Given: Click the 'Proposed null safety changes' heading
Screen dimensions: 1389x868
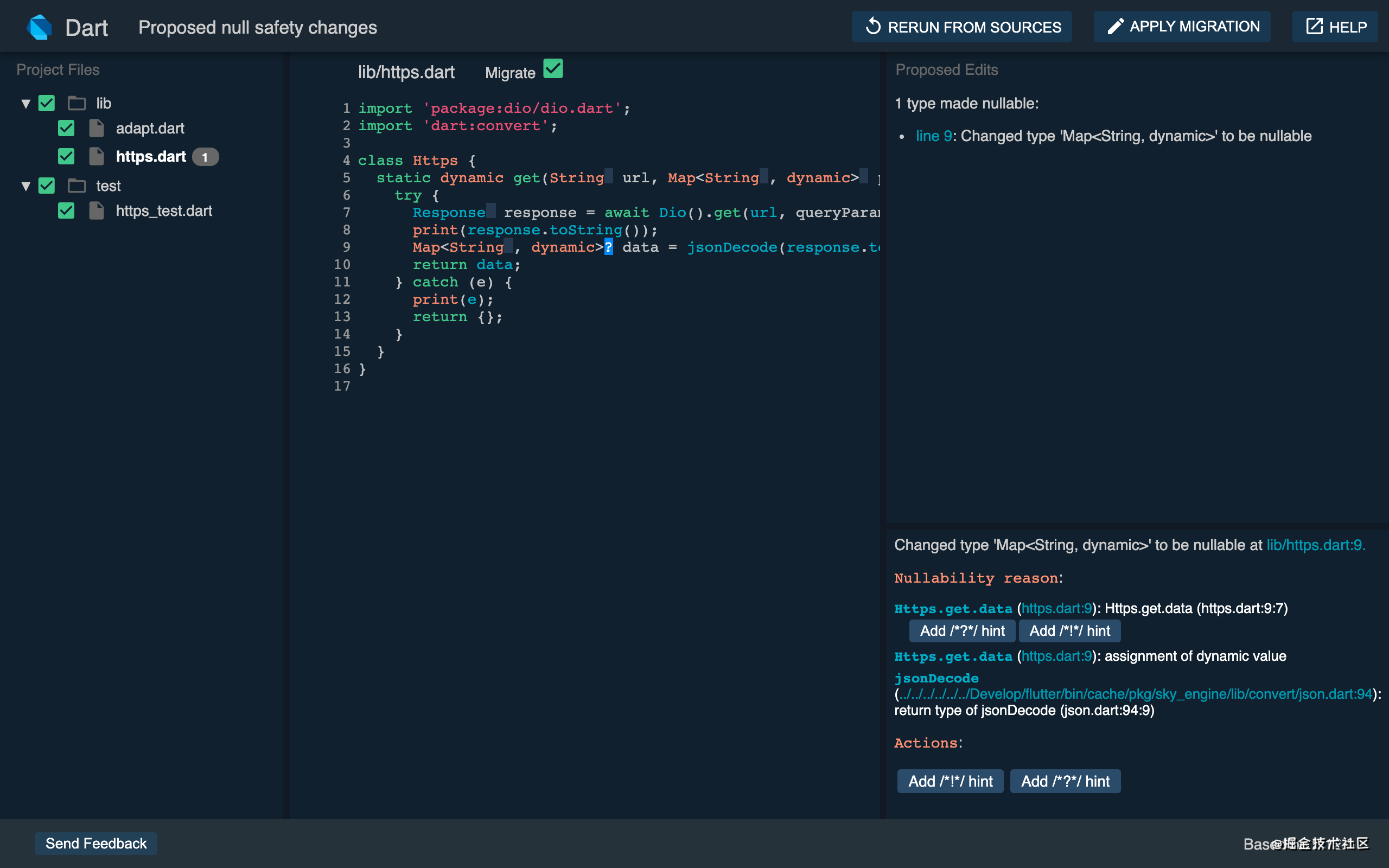Looking at the screenshot, I should pos(258,28).
